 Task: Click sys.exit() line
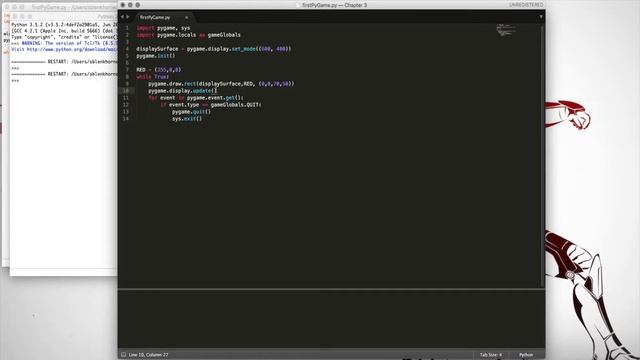click(x=187, y=118)
